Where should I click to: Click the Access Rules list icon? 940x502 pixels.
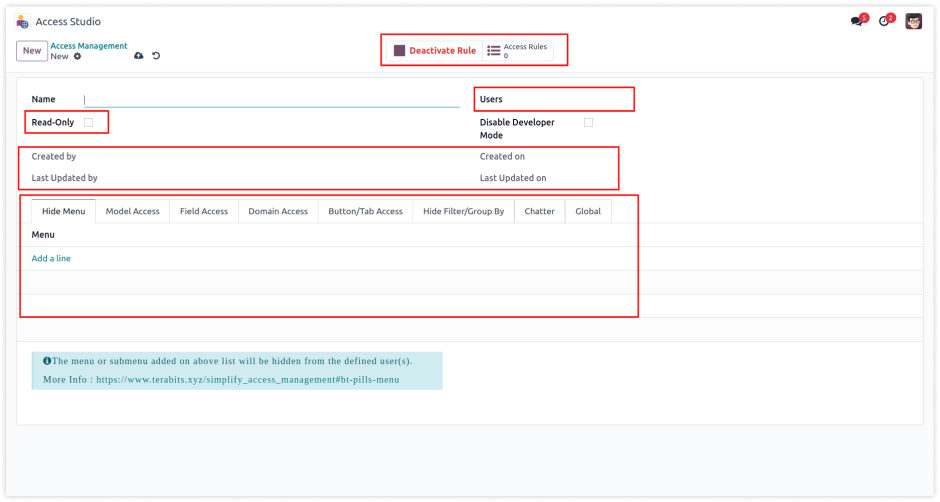(x=494, y=51)
